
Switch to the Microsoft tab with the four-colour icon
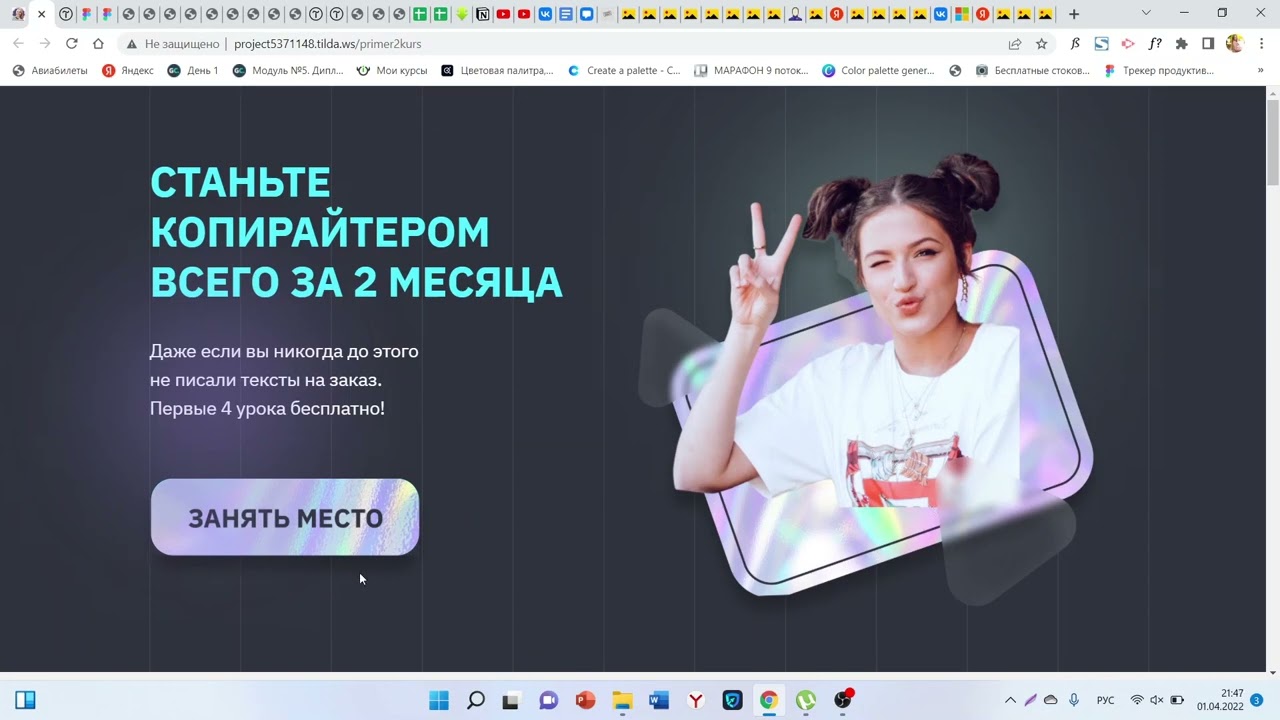(x=962, y=14)
